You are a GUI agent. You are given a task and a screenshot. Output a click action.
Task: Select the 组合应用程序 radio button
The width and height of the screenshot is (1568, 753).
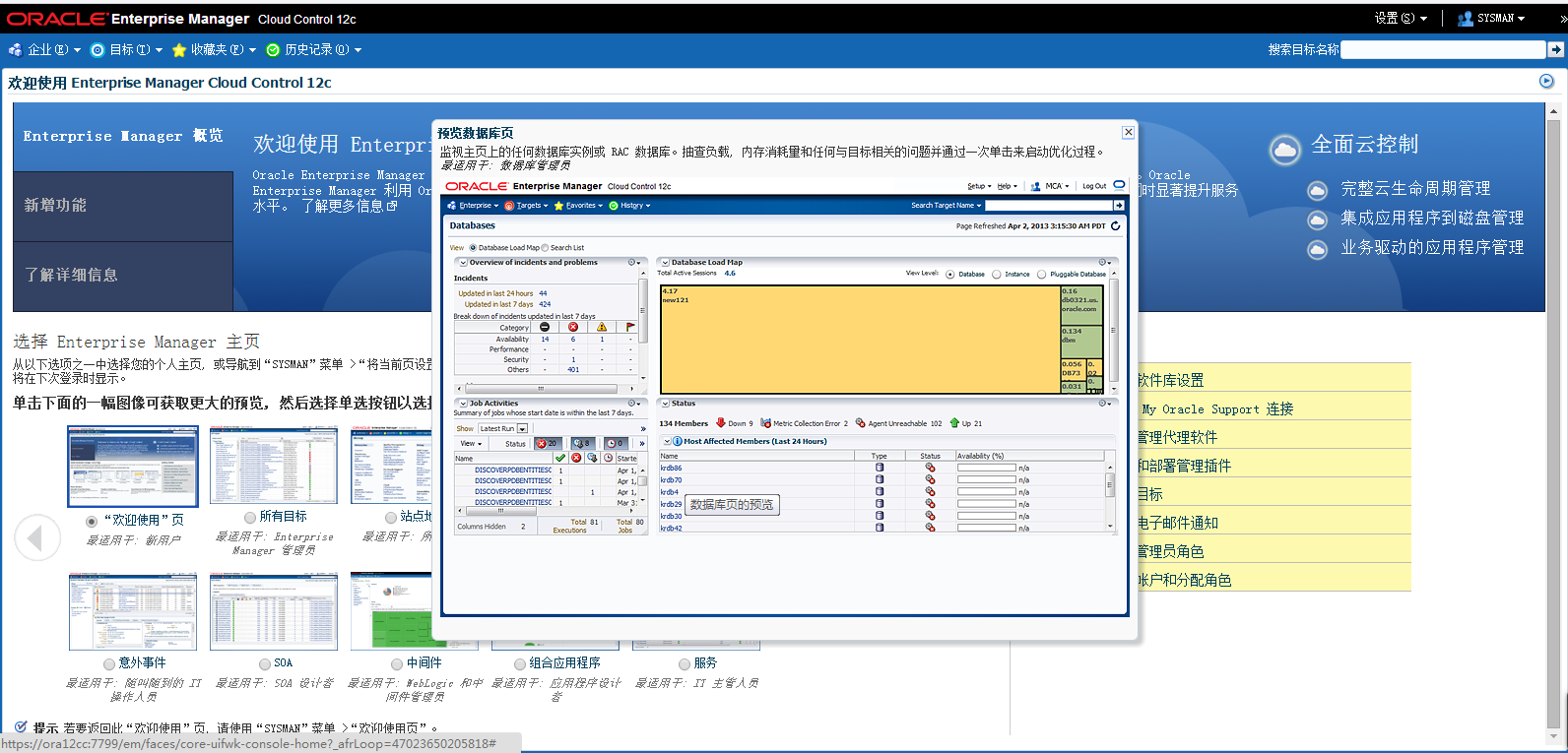click(x=520, y=663)
